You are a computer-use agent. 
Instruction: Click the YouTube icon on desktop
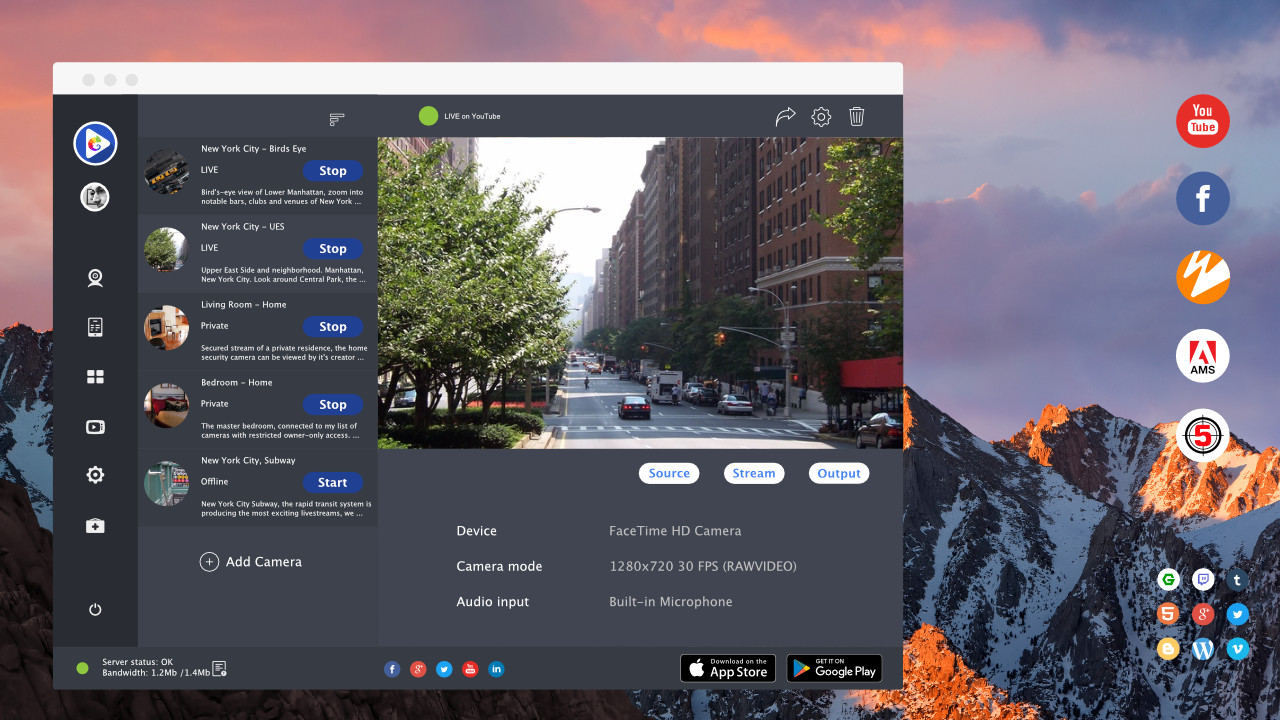(1202, 121)
